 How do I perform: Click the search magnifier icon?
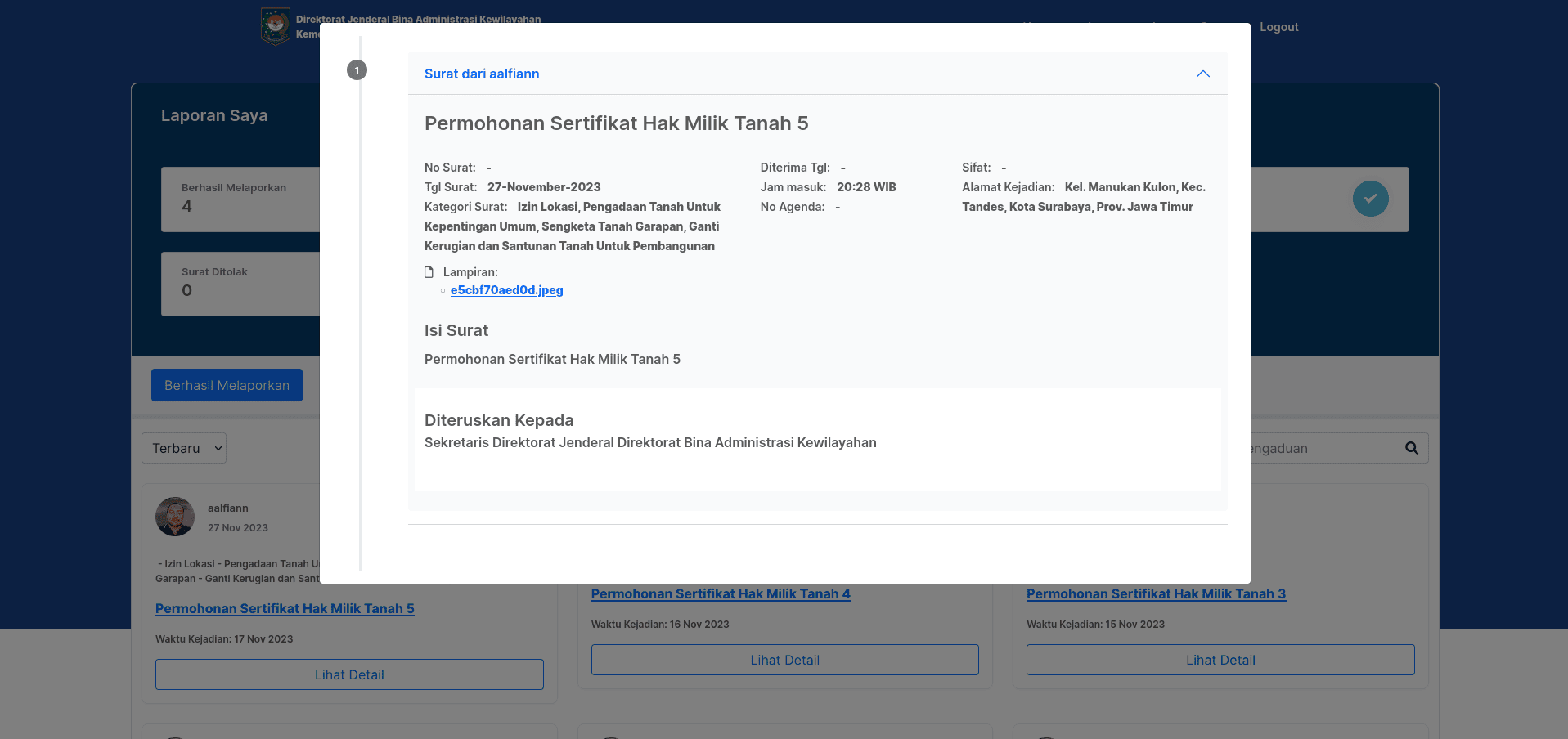[1412, 448]
